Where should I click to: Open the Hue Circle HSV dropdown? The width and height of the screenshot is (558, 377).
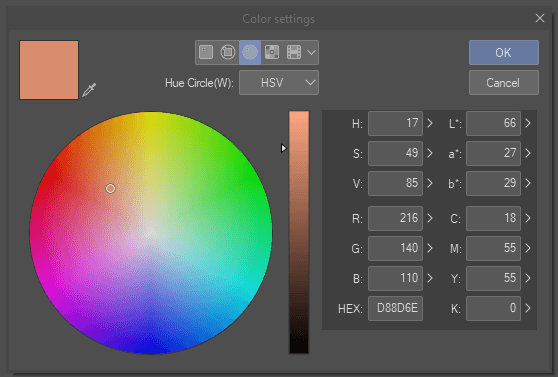click(279, 83)
